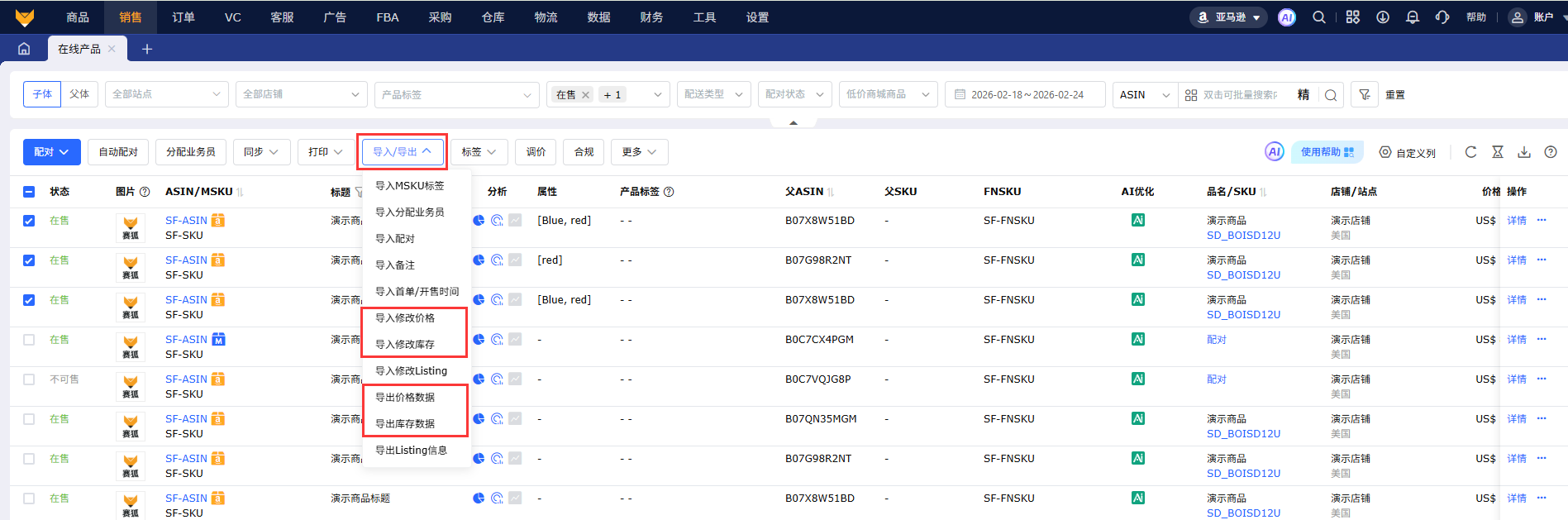
Task: Click the export download icon above table
Action: [1524, 152]
